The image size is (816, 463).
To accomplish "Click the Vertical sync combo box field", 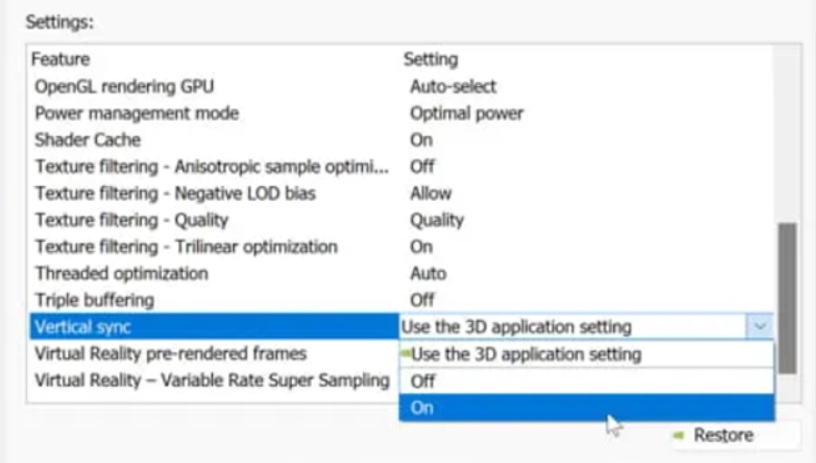I will point(572,326).
